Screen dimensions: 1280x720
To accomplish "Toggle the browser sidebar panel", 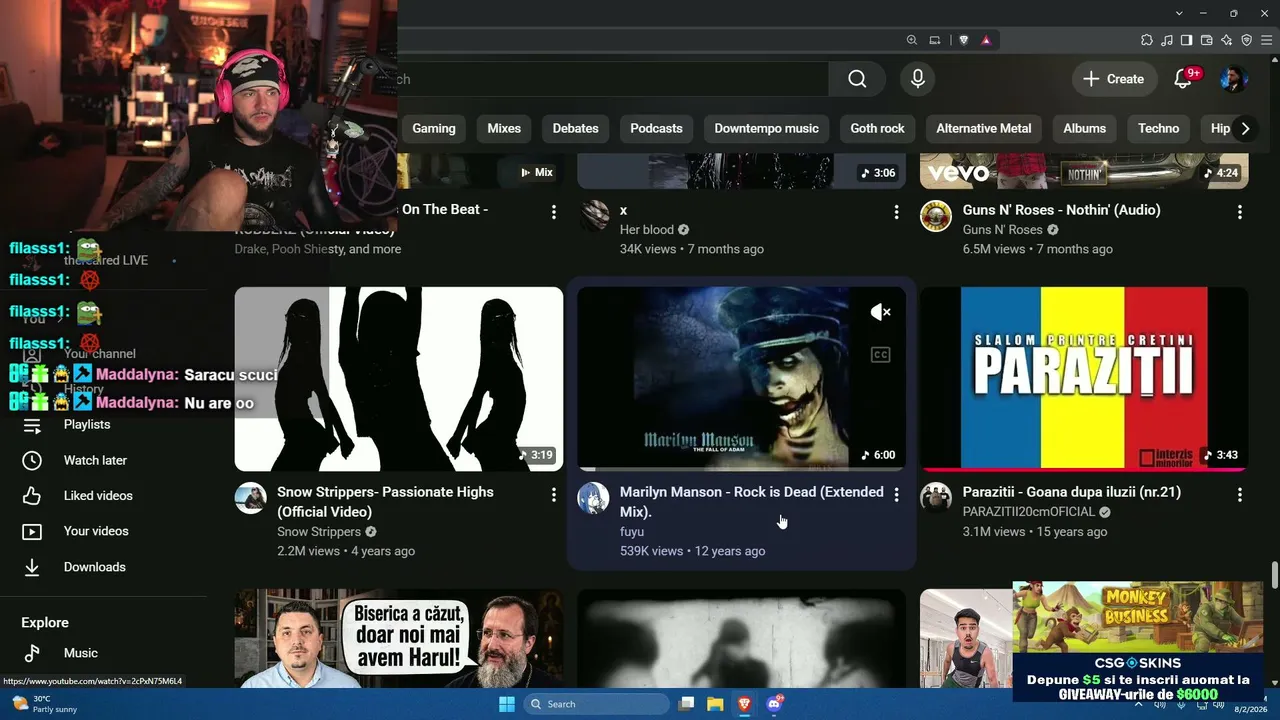I will coord(1187,40).
